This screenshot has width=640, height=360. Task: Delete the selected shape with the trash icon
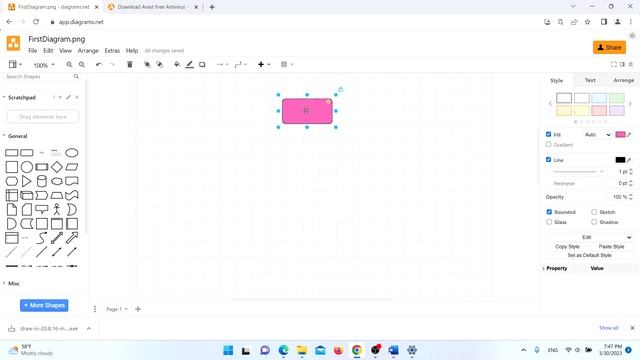click(130, 64)
